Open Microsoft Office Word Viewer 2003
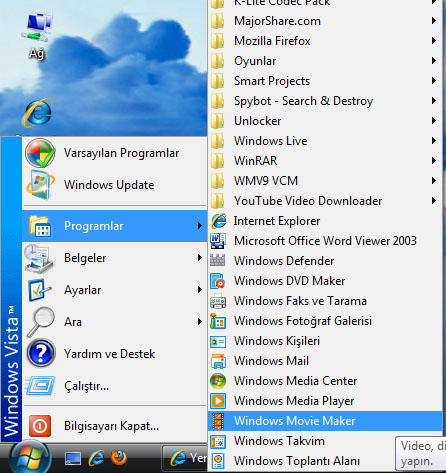 [325, 241]
